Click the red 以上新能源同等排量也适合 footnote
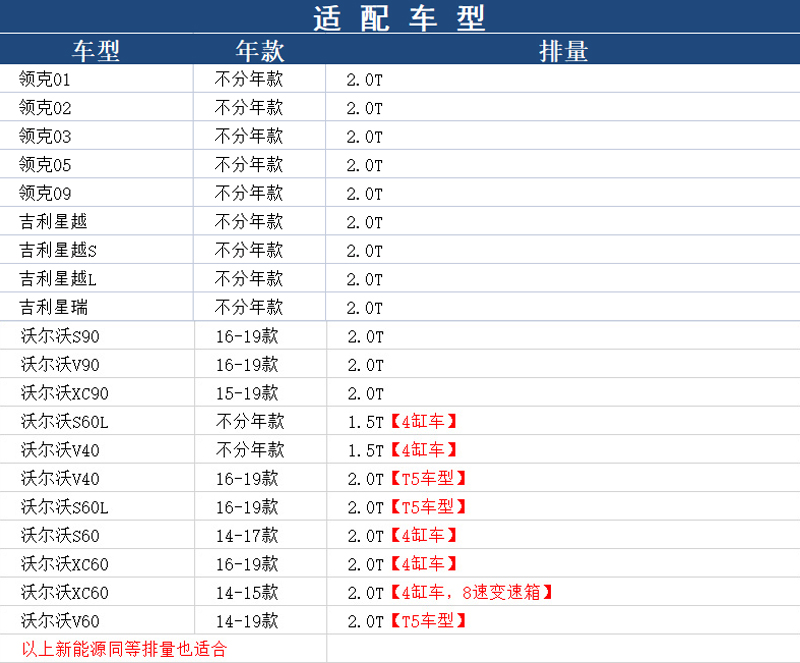 tap(124, 649)
